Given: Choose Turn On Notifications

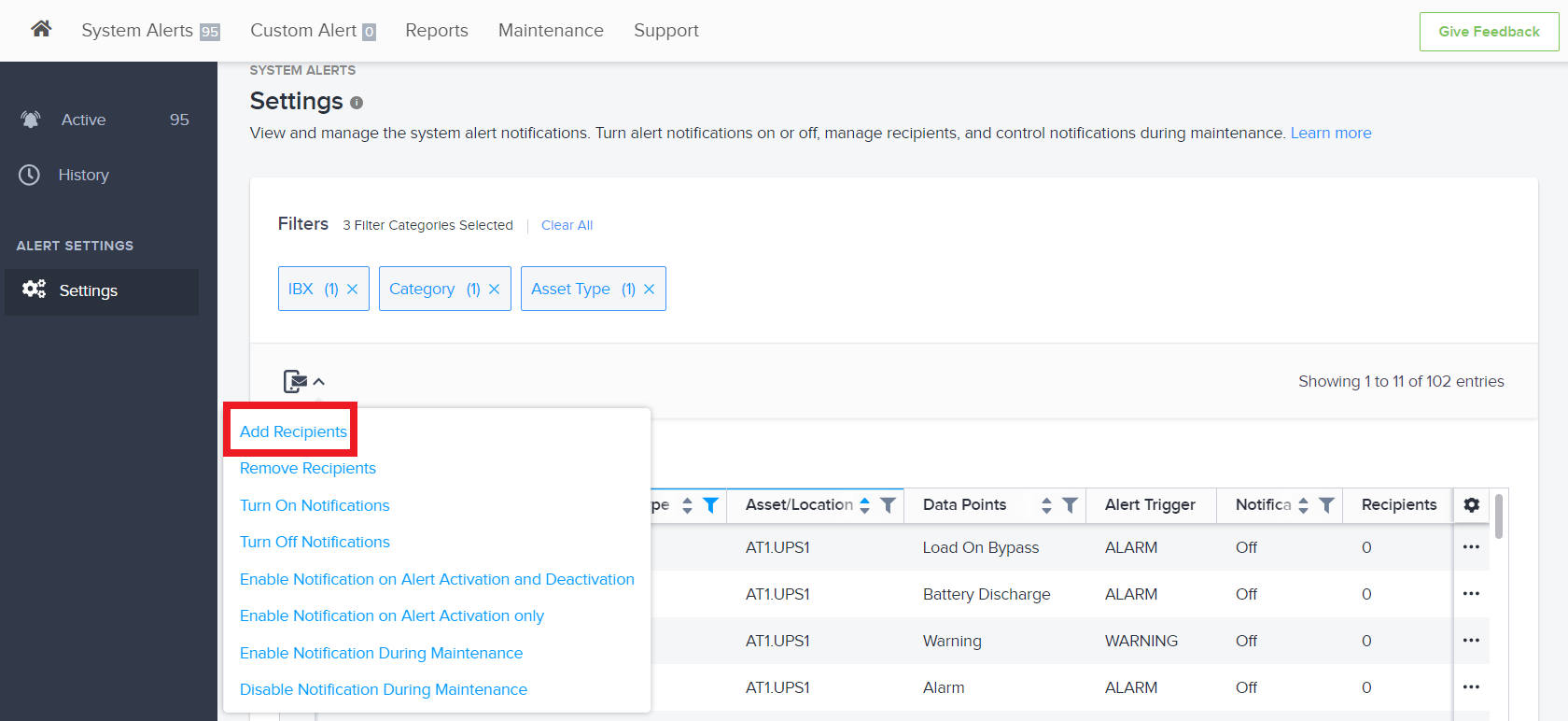Looking at the screenshot, I should pyautogui.click(x=315, y=505).
